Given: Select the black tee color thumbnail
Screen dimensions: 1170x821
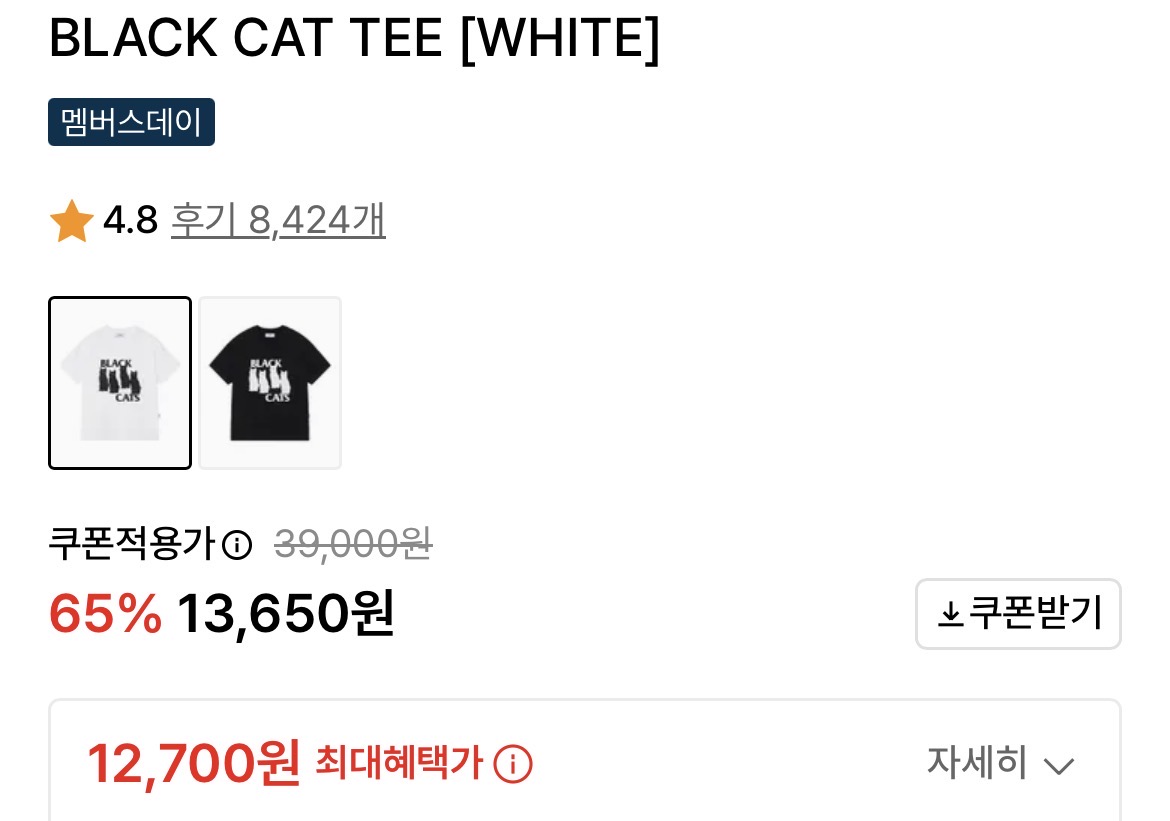Looking at the screenshot, I should coord(270,383).
